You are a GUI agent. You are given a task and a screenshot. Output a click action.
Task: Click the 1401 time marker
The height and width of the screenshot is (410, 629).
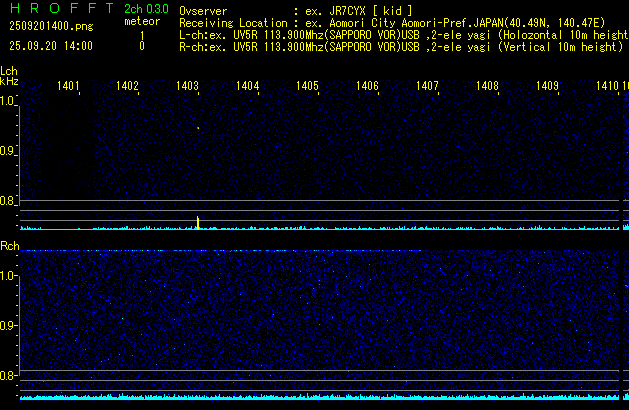pyautogui.click(x=68, y=86)
